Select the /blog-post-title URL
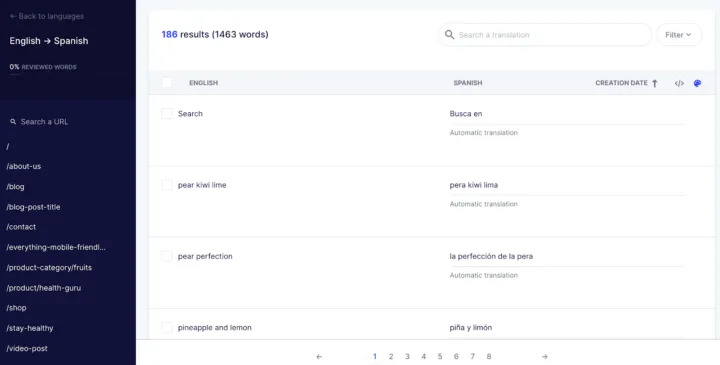The height and width of the screenshot is (365, 720). coord(33,207)
